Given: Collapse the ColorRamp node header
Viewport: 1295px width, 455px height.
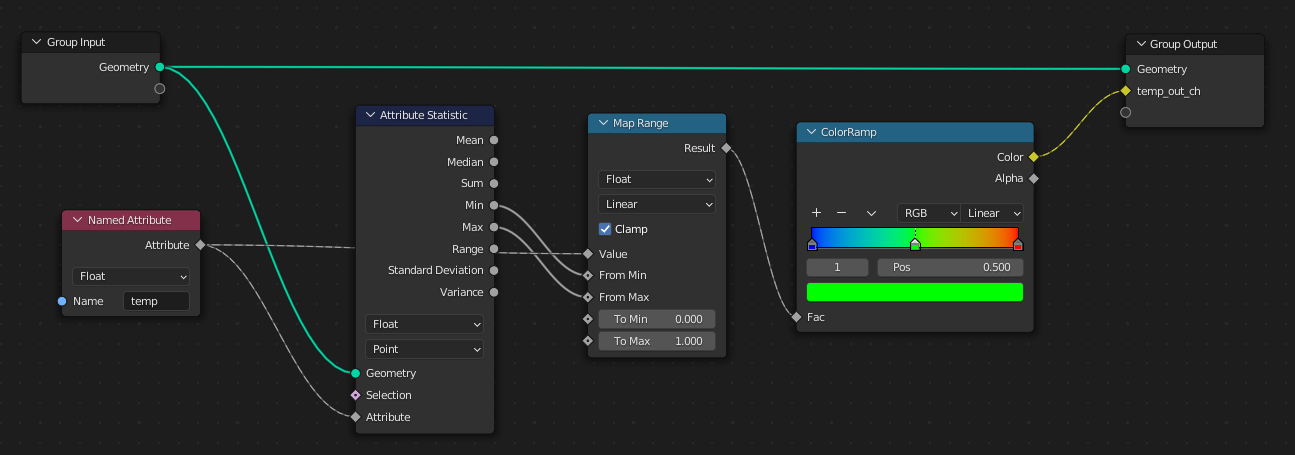Looking at the screenshot, I should click(810, 132).
